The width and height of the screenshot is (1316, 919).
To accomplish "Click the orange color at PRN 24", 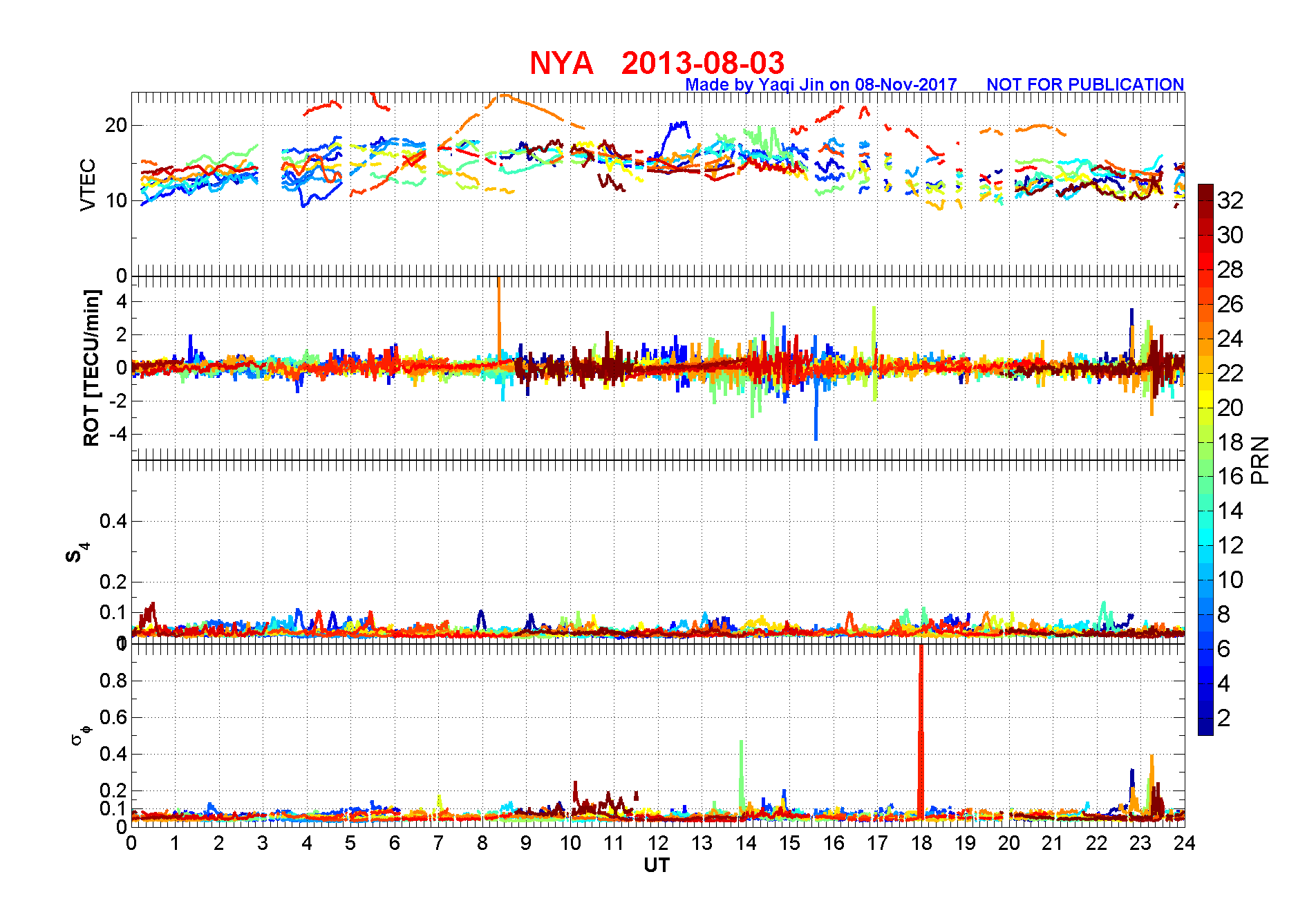I will (x=1205, y=339).
